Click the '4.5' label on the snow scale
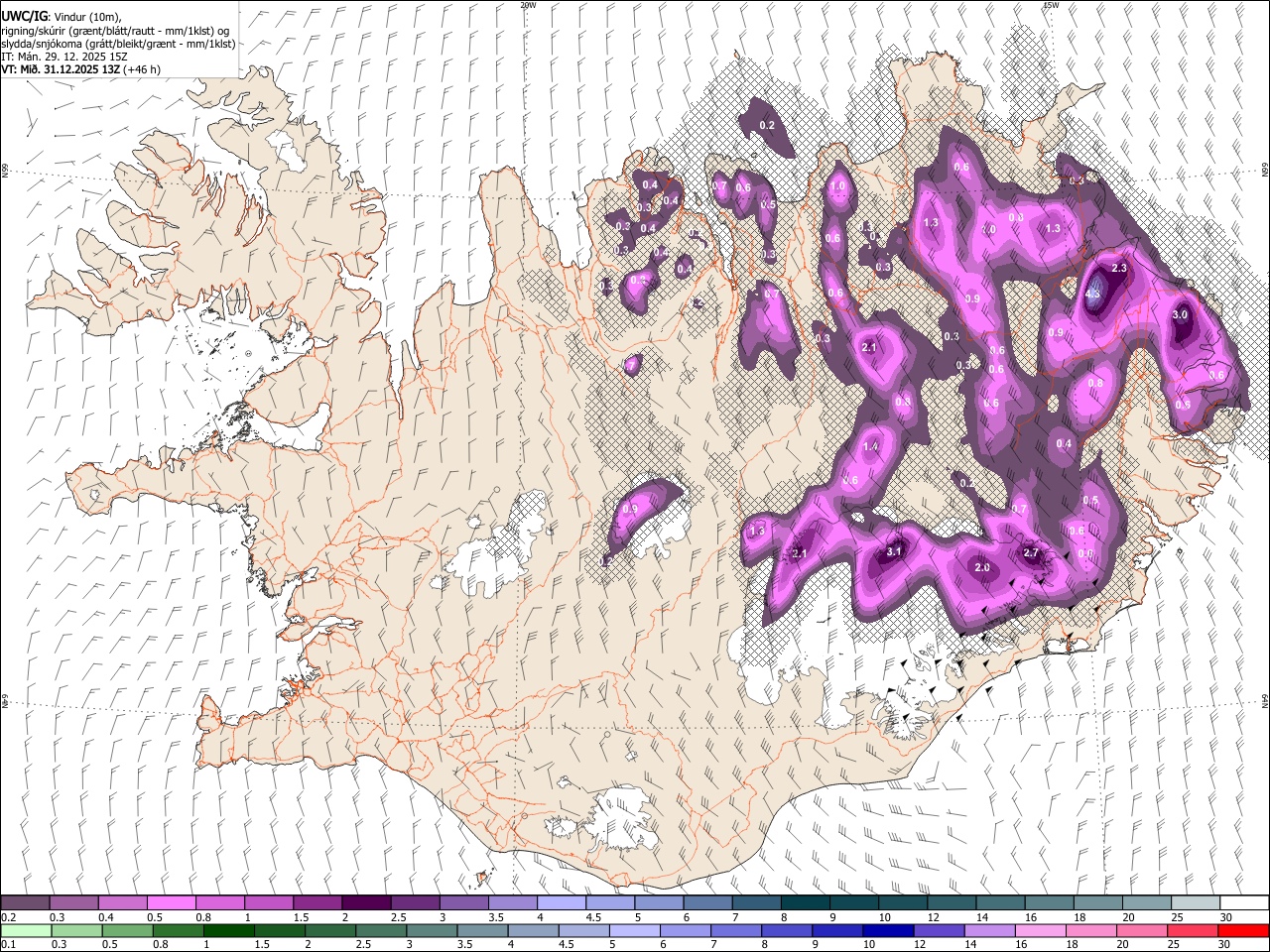The width and height of the screenshot is (1270, 952). point(594,918)
